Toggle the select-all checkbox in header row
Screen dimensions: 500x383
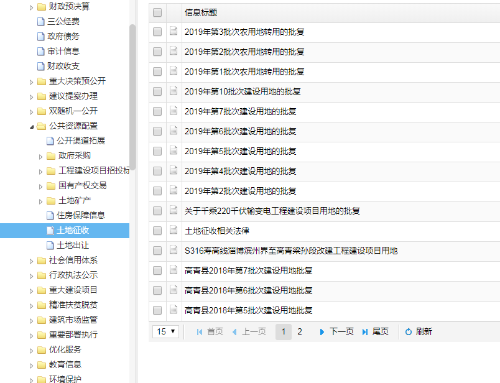point(157,12)
